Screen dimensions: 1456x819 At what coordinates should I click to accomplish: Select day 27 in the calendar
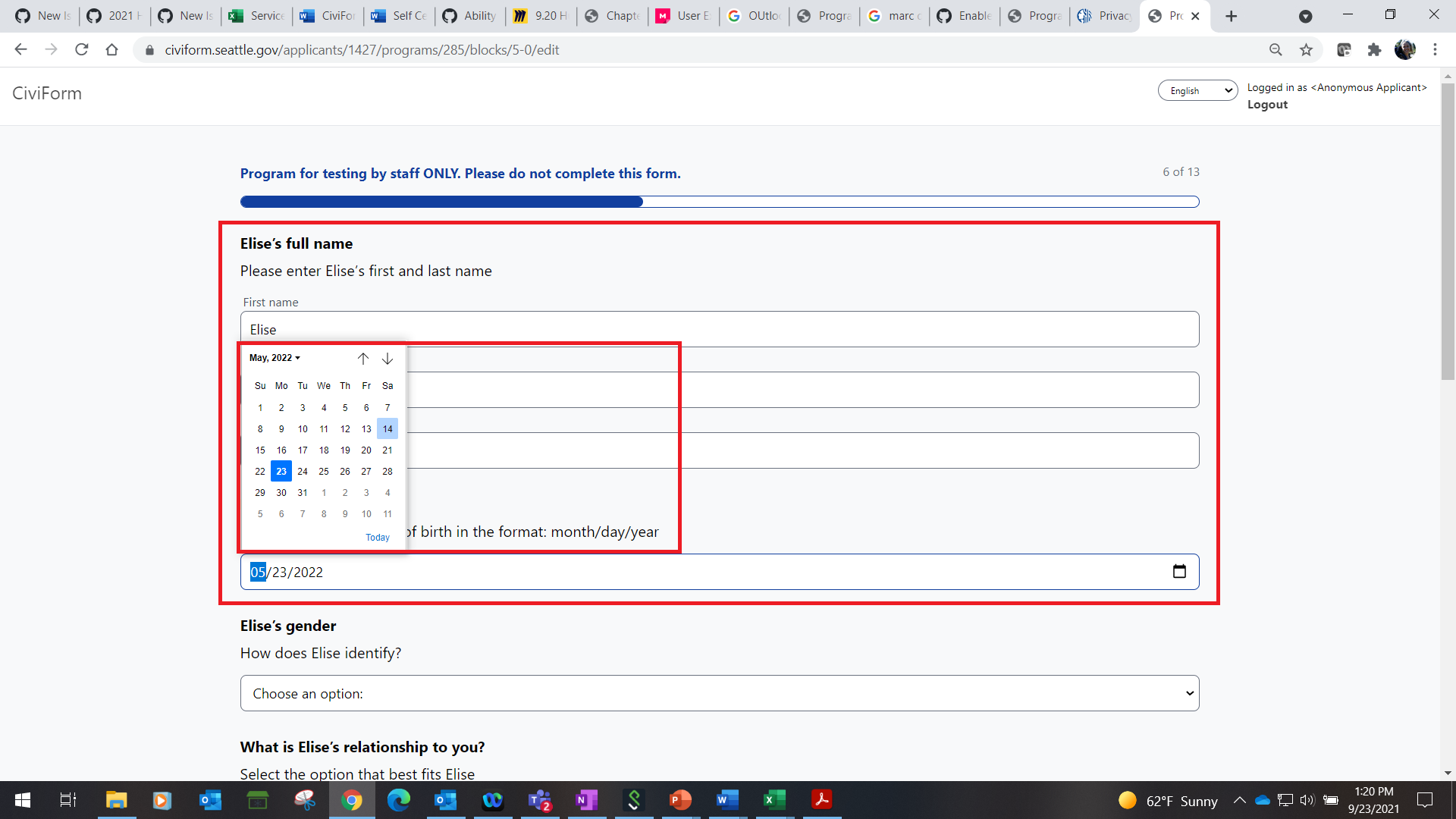coord(366,472)
